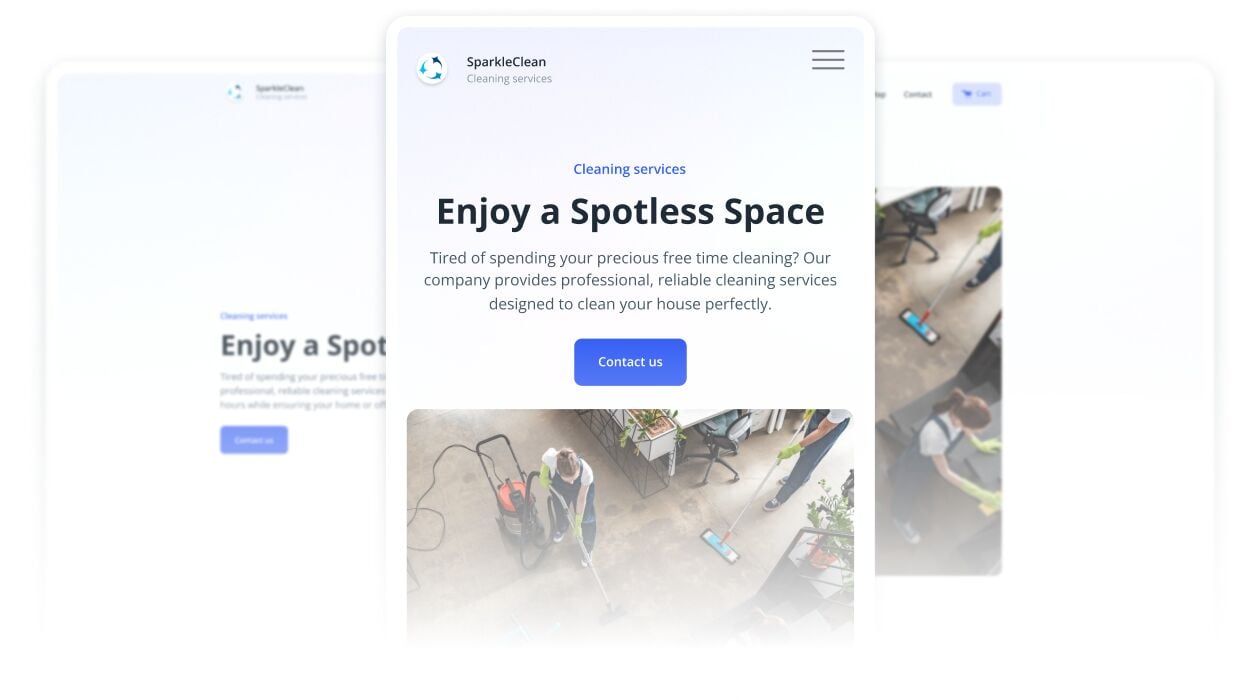
Task: Open the blurred hero photo in desktop view
Action: pyautogui.click(x=938, y=380)
